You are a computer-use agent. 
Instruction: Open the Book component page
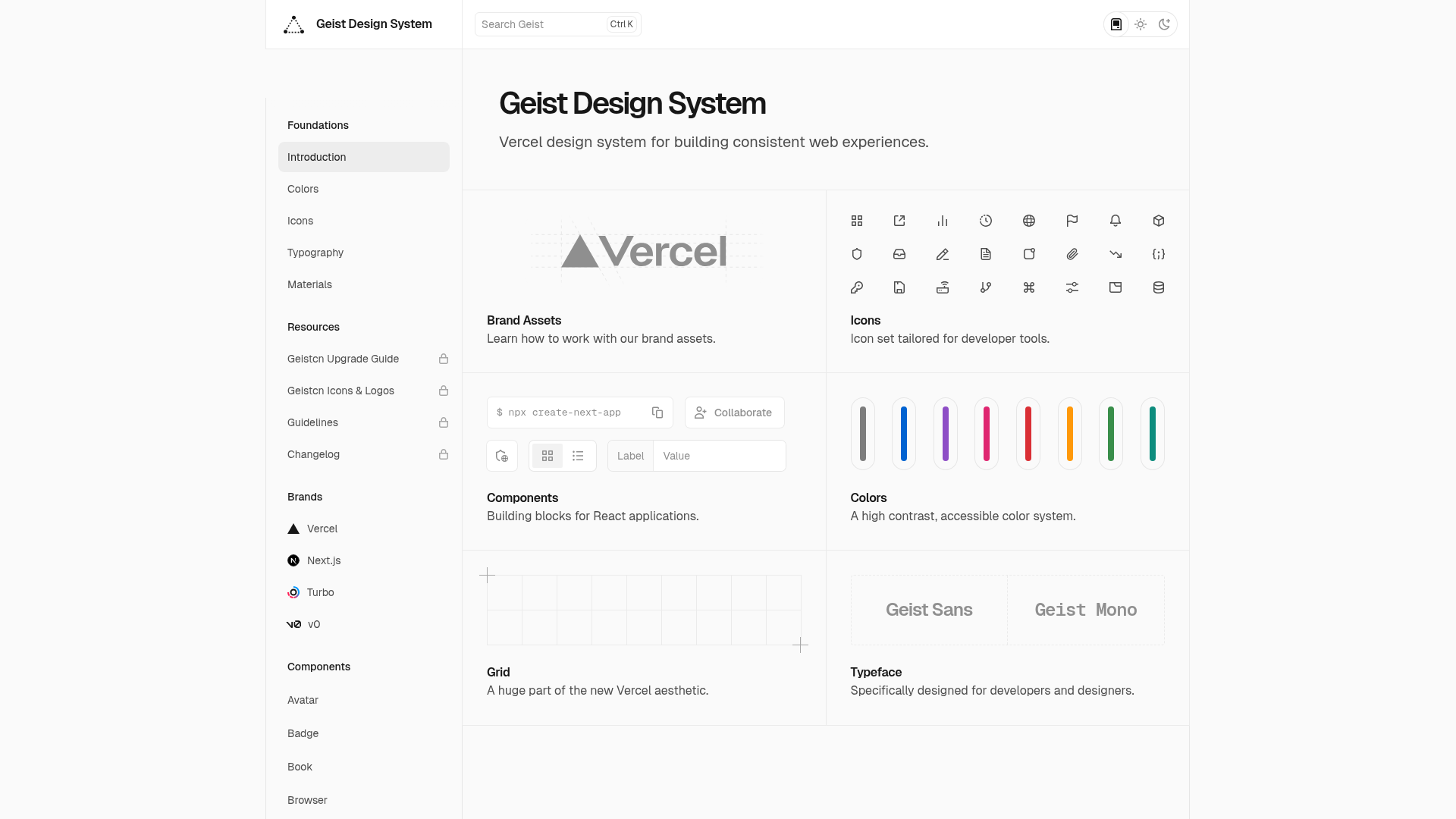tap(364, 767)
